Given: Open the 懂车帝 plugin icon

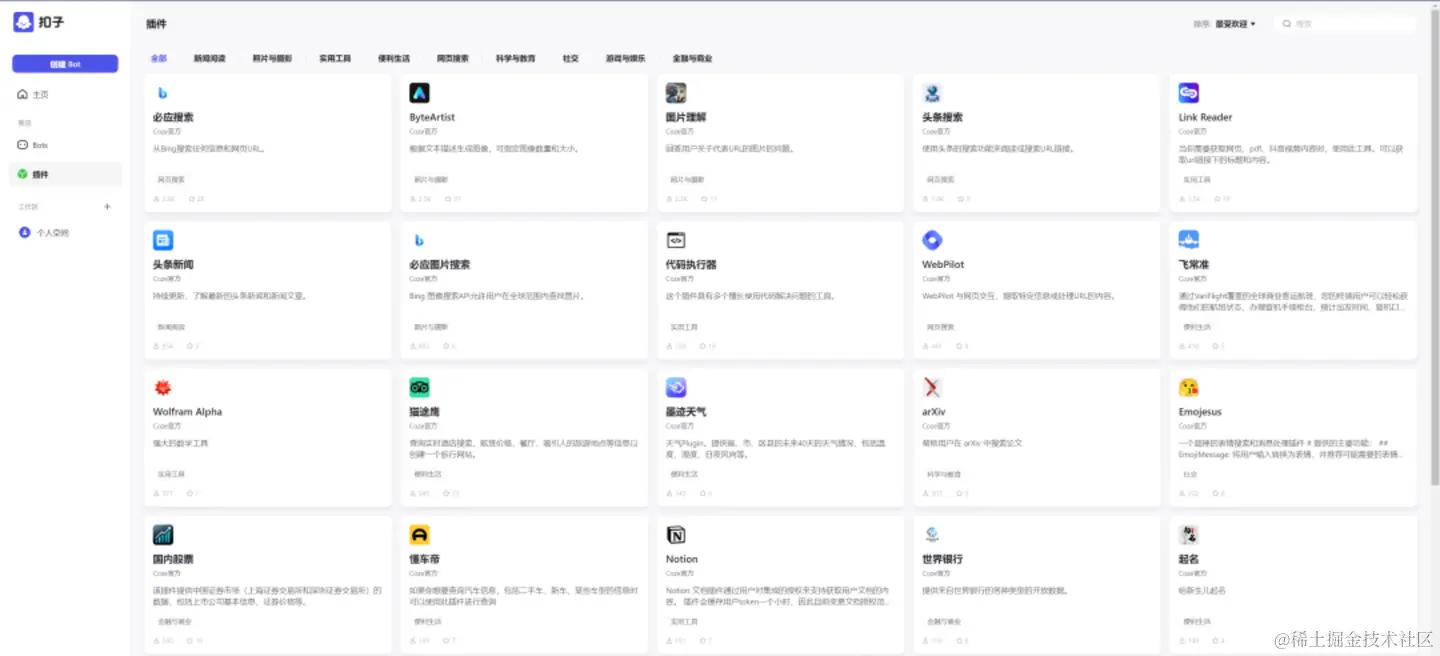Looking at the screenshot, I should coord(419,535).
